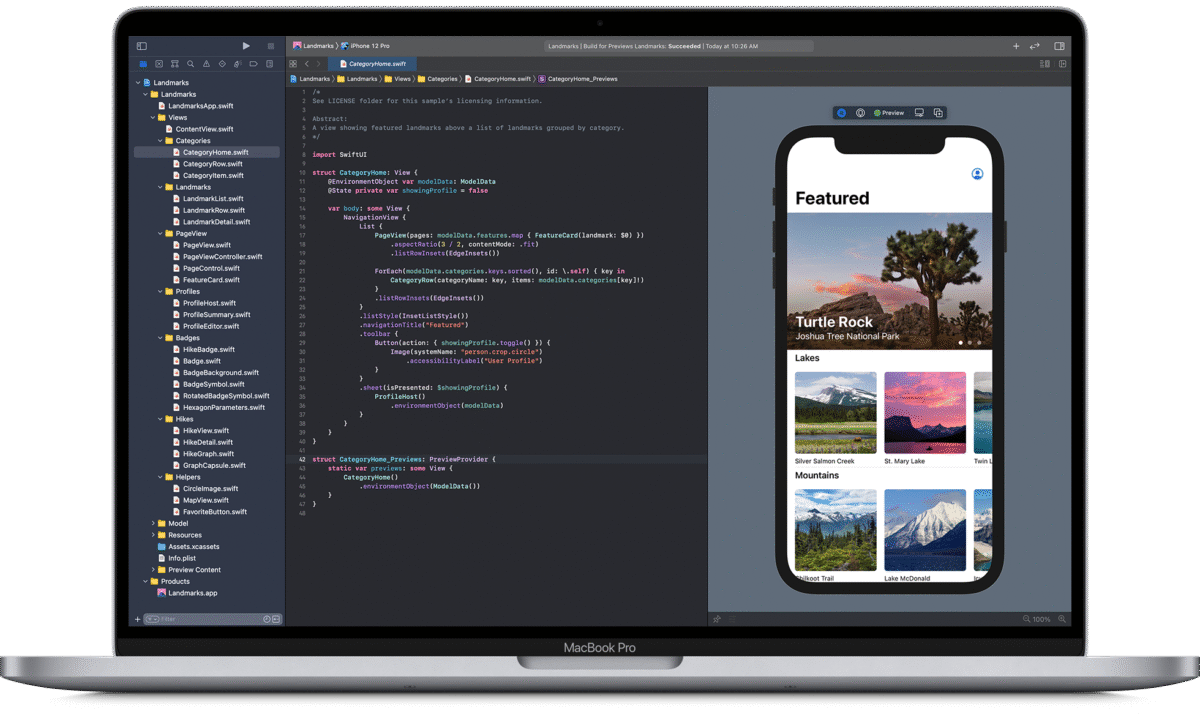
Task: Select CategoryRow.swift file
Action: tap(206, 164)
